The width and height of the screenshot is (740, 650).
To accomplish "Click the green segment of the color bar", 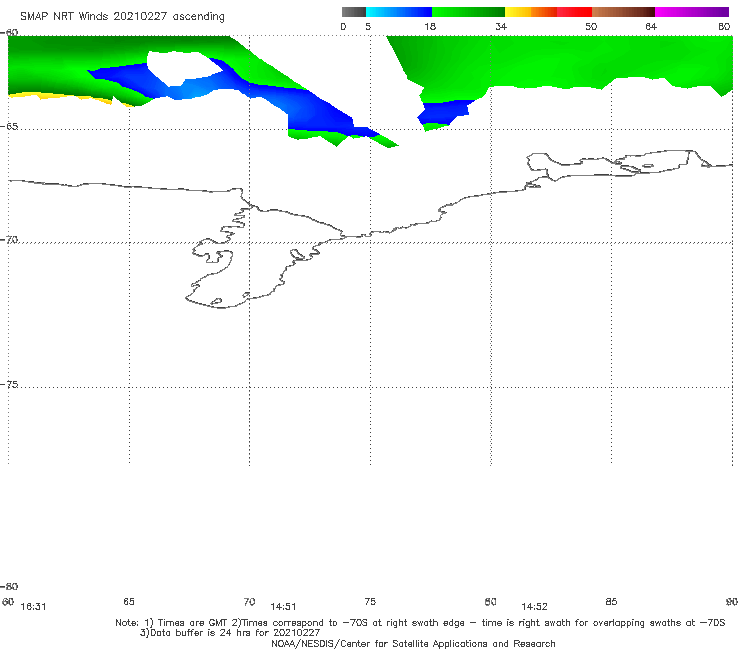I will (468, 12).
